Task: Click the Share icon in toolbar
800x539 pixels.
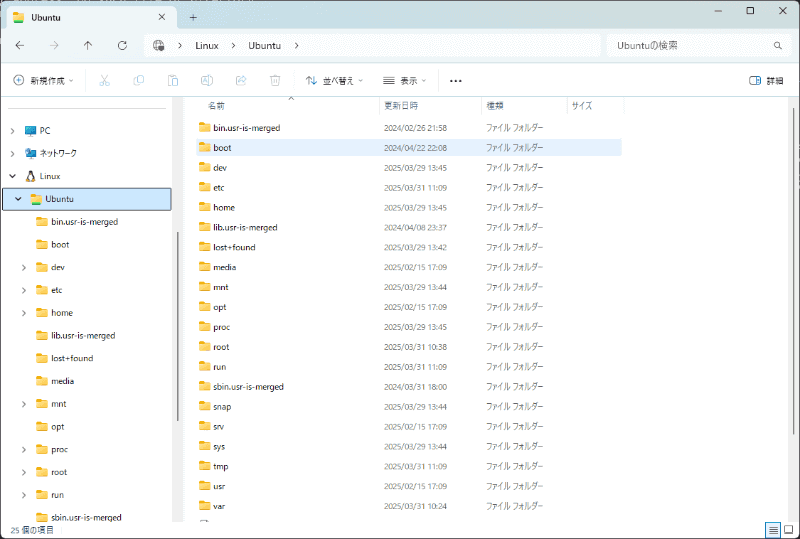Action: point(241,80)
